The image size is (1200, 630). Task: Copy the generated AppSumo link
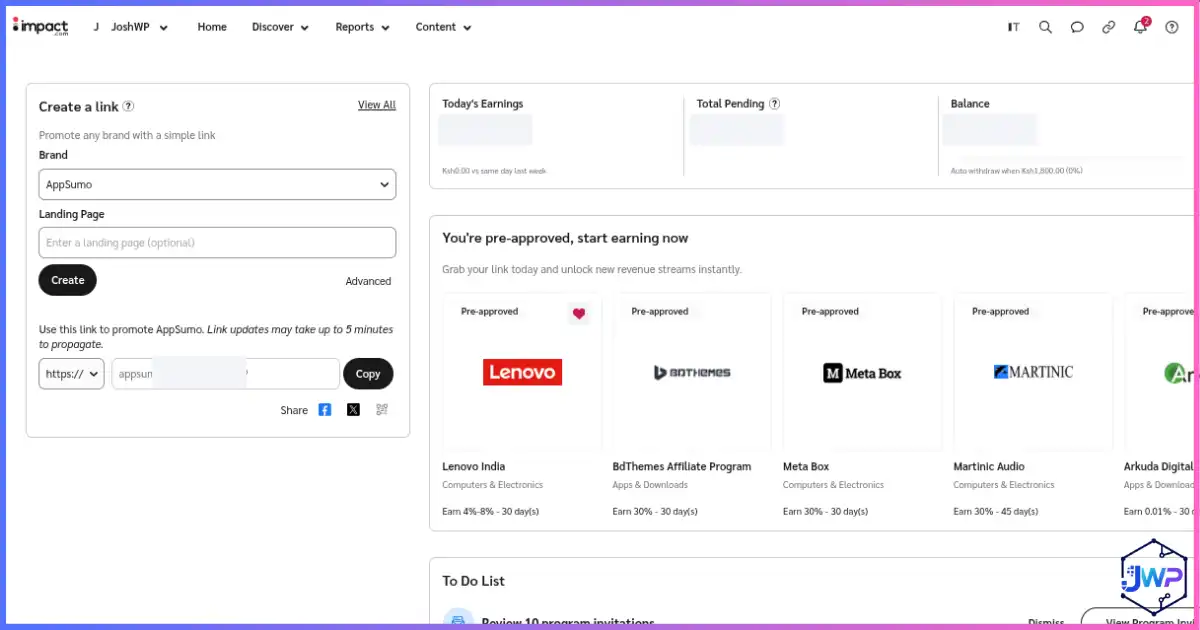368,374
